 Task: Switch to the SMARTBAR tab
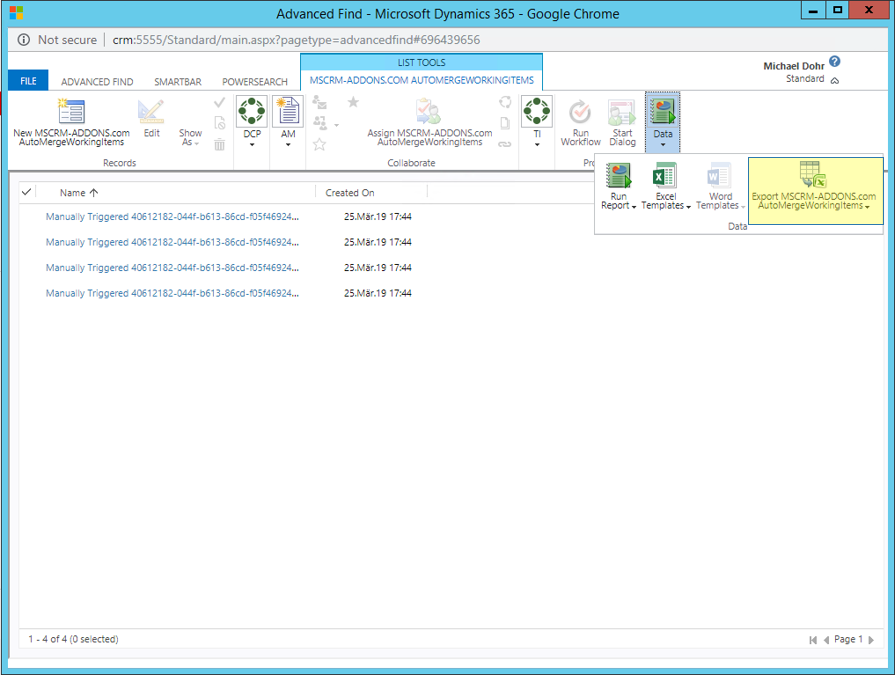[x=178, y=82]
